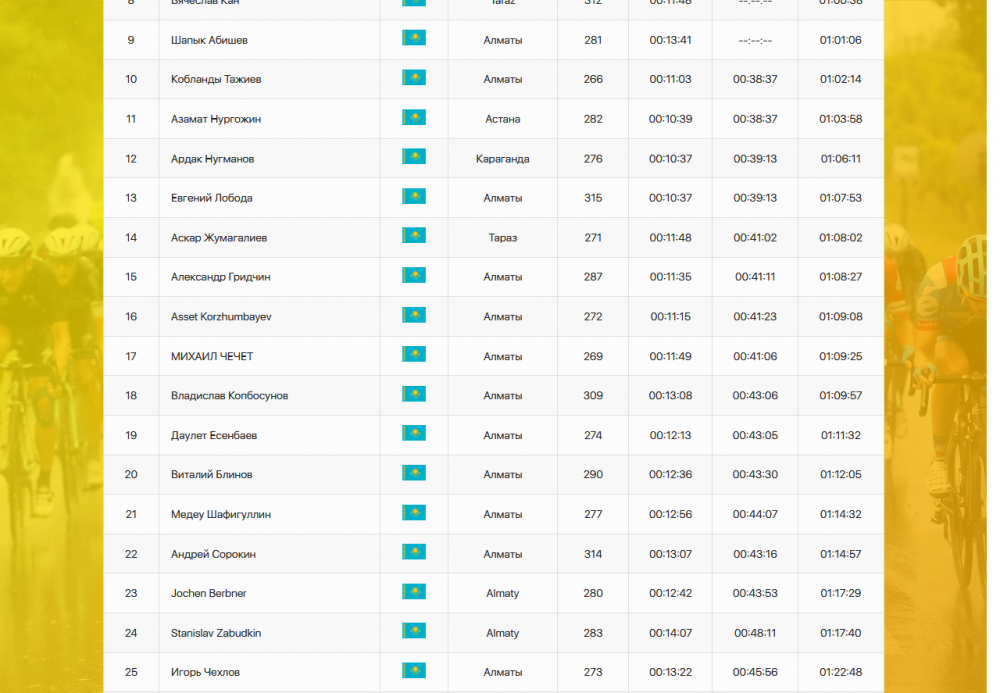
Task: Select rider name Аскар Жумагалиев
Action: point(218,238)
